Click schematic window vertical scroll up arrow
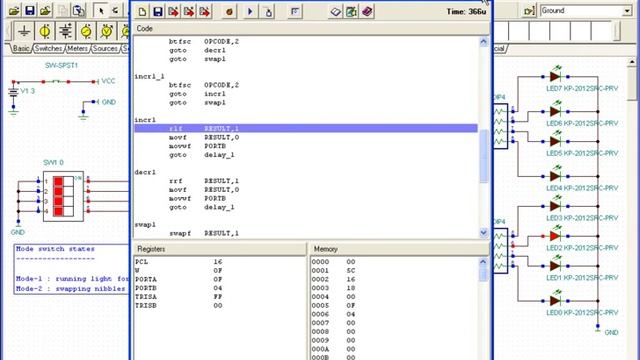 [x=631, y=62]
